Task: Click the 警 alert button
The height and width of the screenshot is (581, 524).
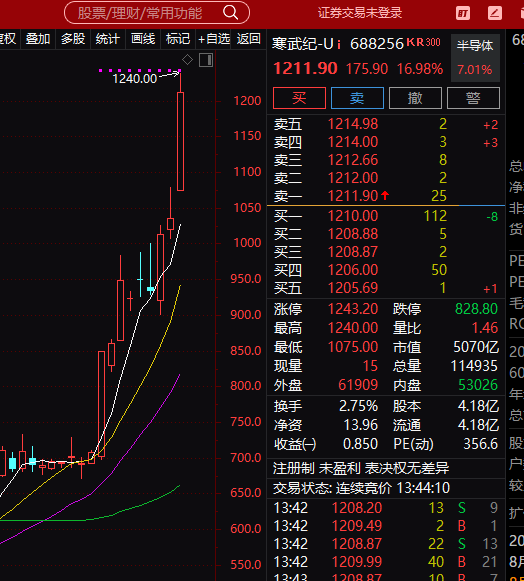Action: 473,98
